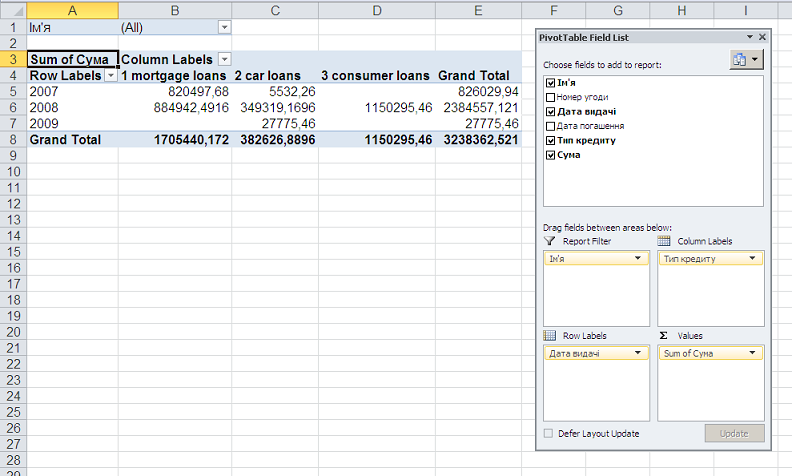Select the row 8 header

coord(12,140)
